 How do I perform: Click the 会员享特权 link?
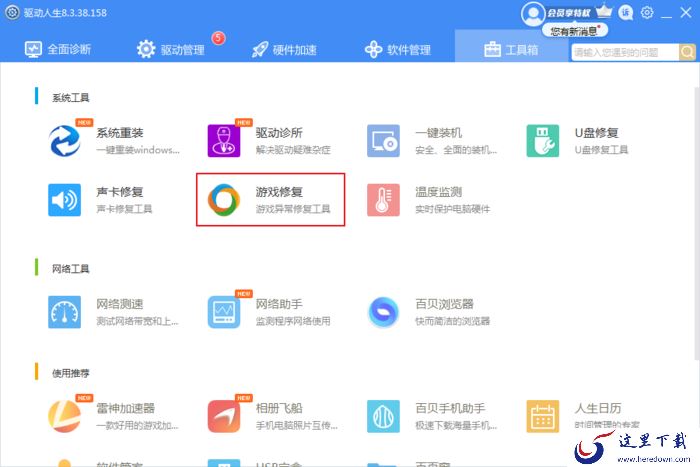click(569, 13)
